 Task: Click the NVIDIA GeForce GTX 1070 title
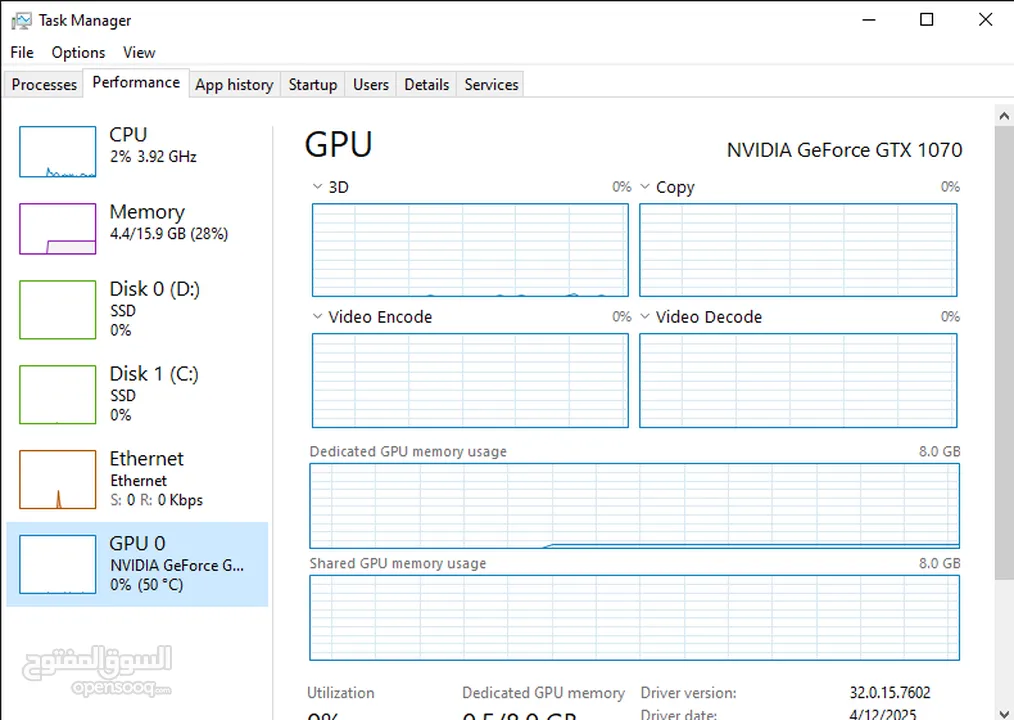pyautogui.click(x=845, y=150)
